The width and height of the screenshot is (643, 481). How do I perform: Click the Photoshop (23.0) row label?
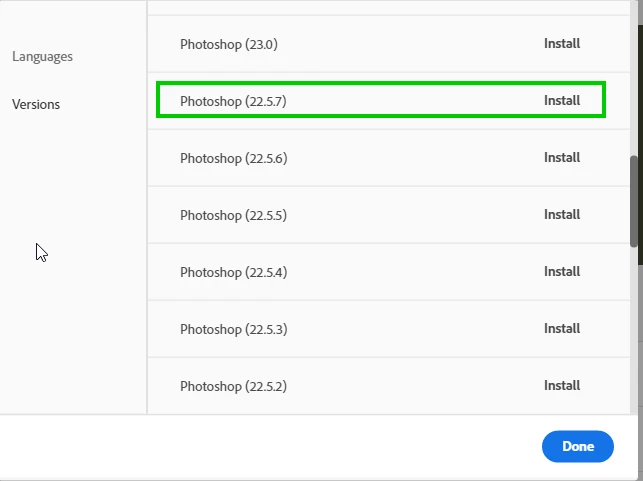pos(228,44)
